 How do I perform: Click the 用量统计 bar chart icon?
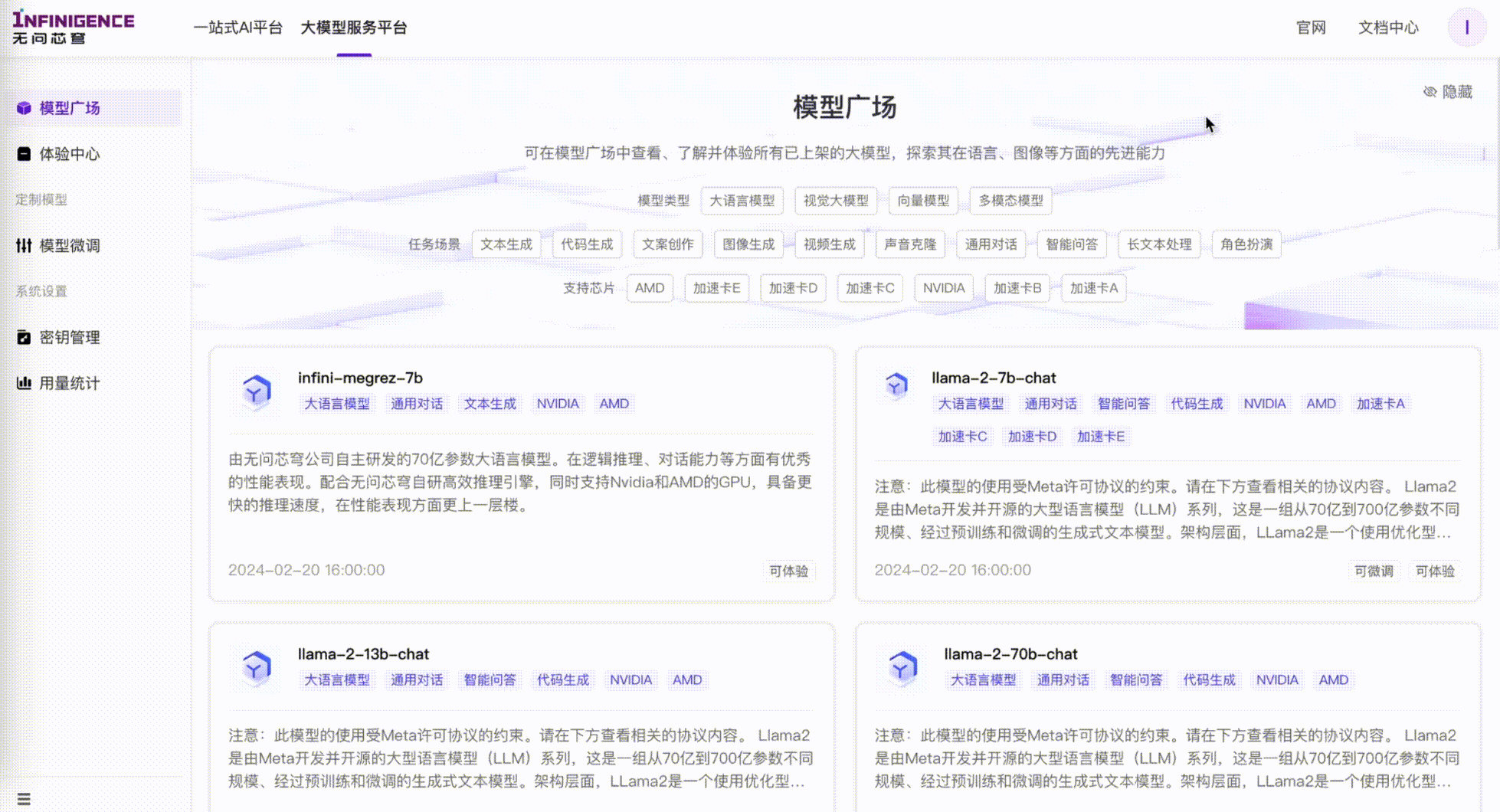pos(24,383)
